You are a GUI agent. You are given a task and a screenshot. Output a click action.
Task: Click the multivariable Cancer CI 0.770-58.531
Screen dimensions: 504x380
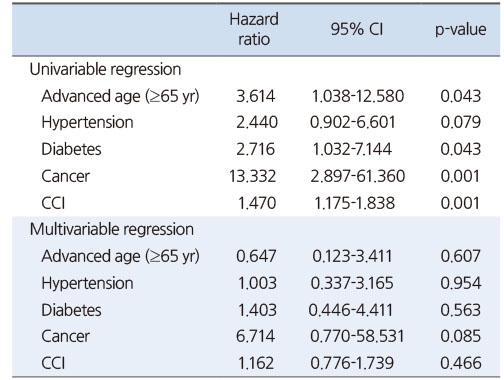pyautogui.click(x=357, y=336)
